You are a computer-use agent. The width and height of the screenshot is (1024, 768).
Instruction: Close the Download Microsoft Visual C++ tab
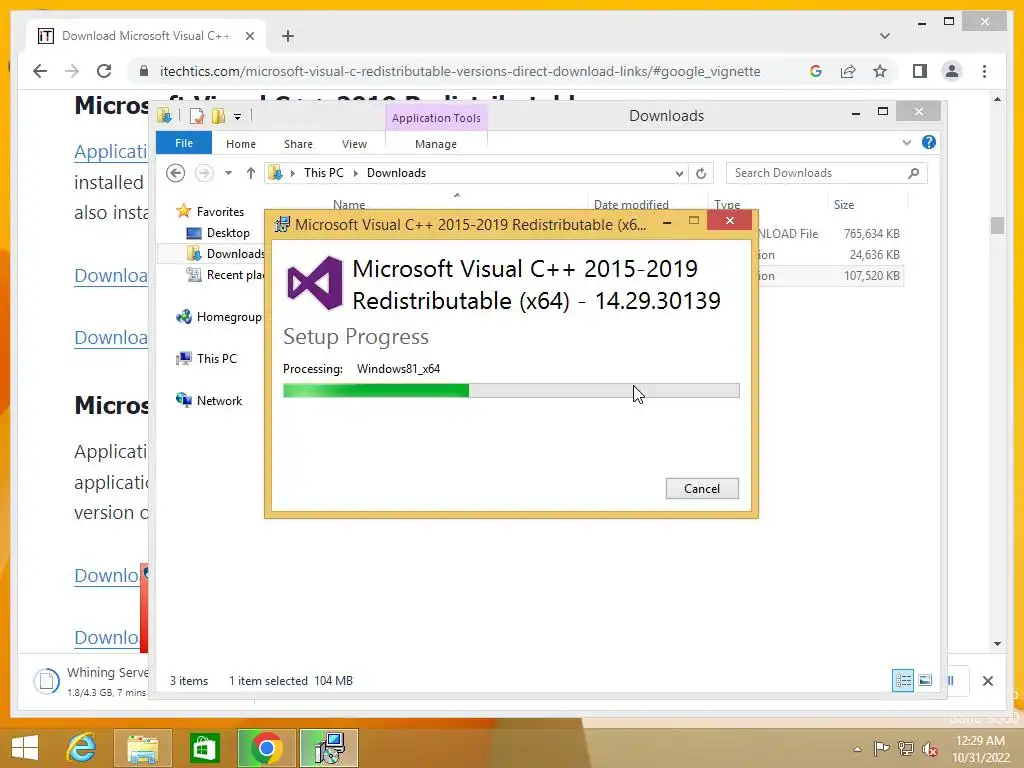pyautogui.click(x=249, y=36)
